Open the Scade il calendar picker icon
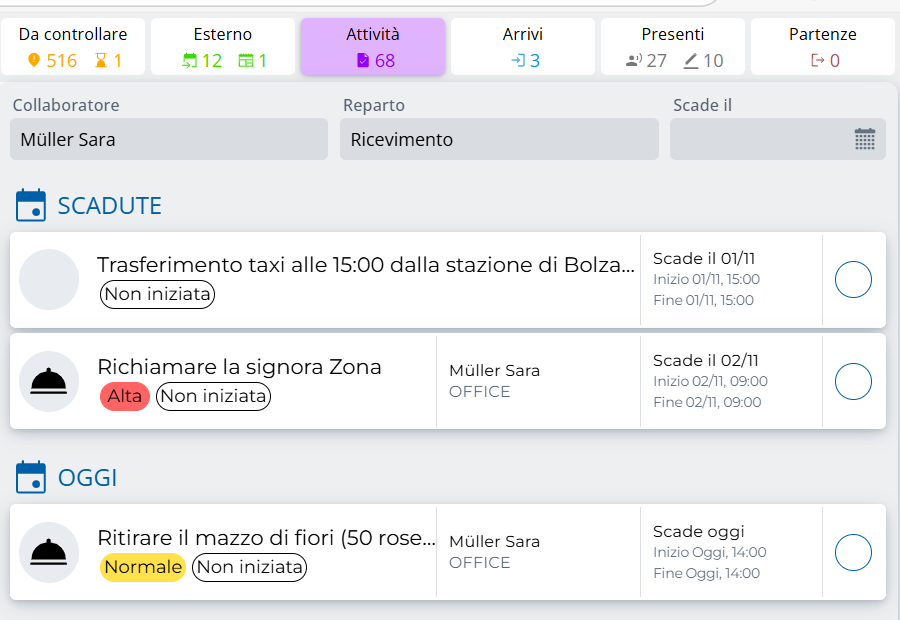The width and height of the screenshot is (900, 620). point(865,140)
